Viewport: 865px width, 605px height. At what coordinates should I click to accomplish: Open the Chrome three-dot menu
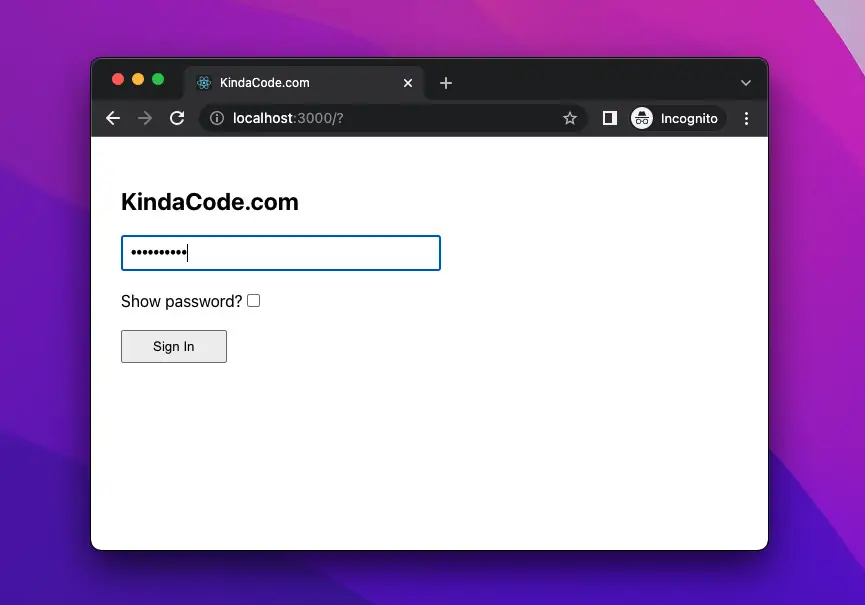tap(746, 118)
